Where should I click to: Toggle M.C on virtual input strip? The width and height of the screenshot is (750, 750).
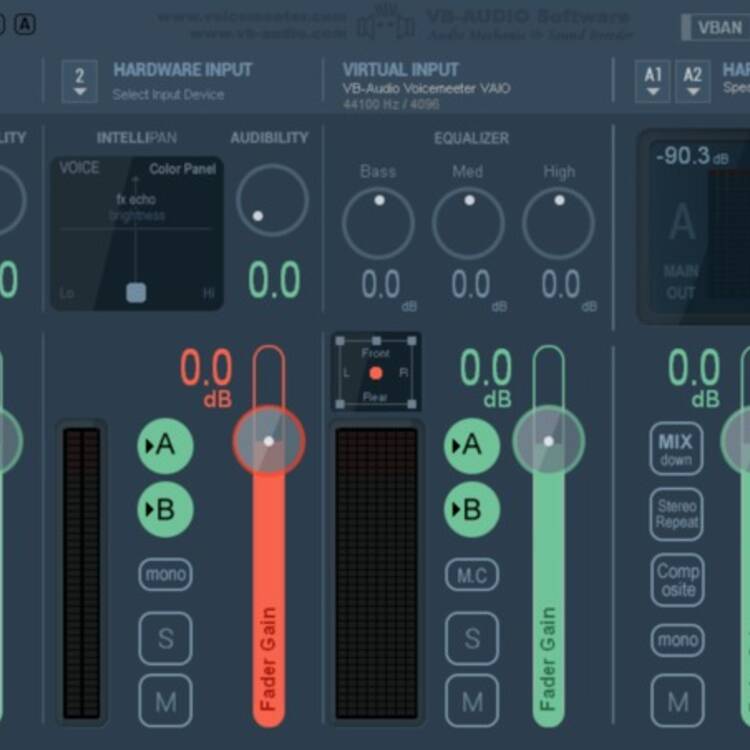tap(472, 575)
